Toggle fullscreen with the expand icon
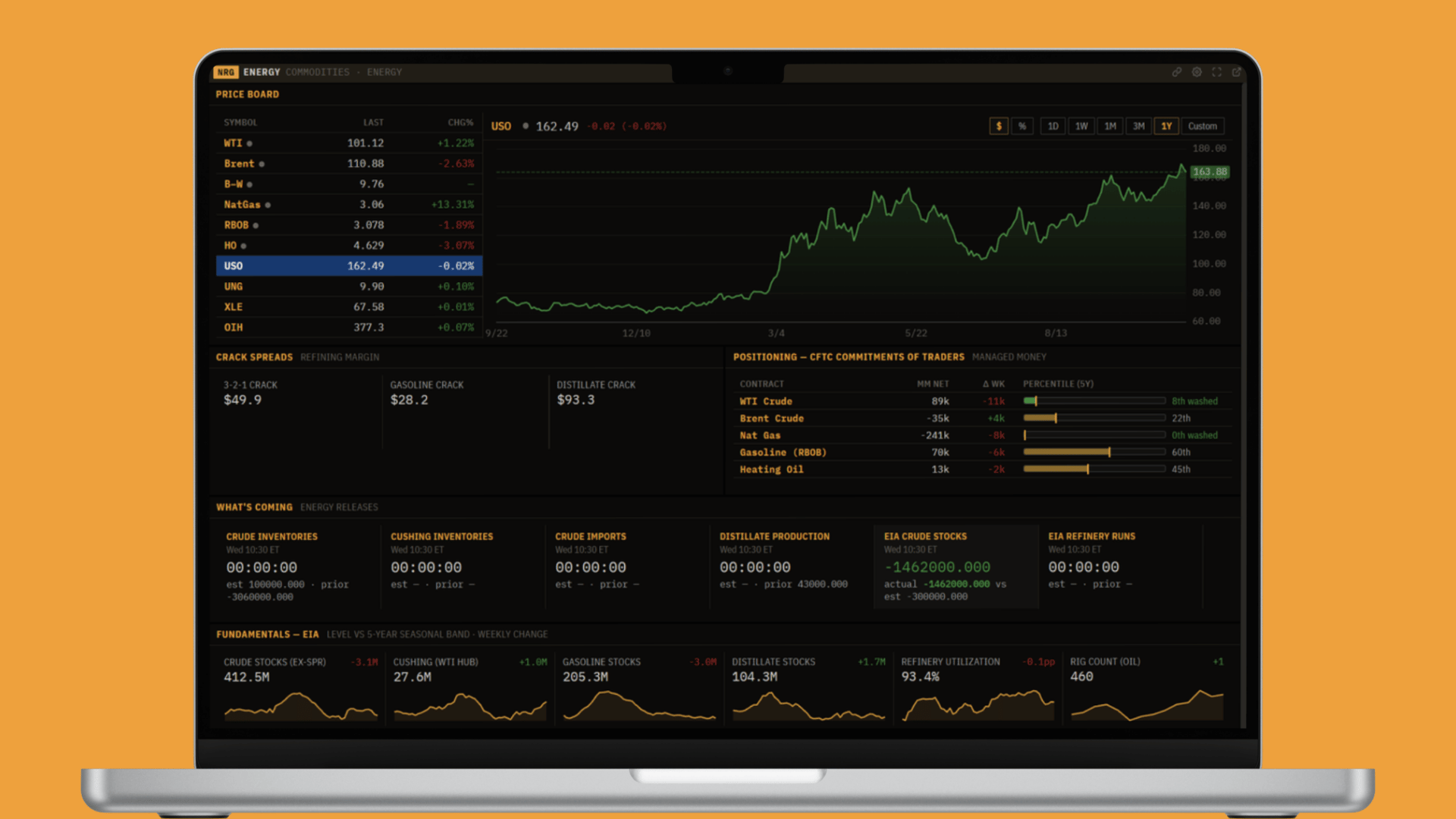This screenshot has width=1456, height=819. click(x=1216, y=72)
